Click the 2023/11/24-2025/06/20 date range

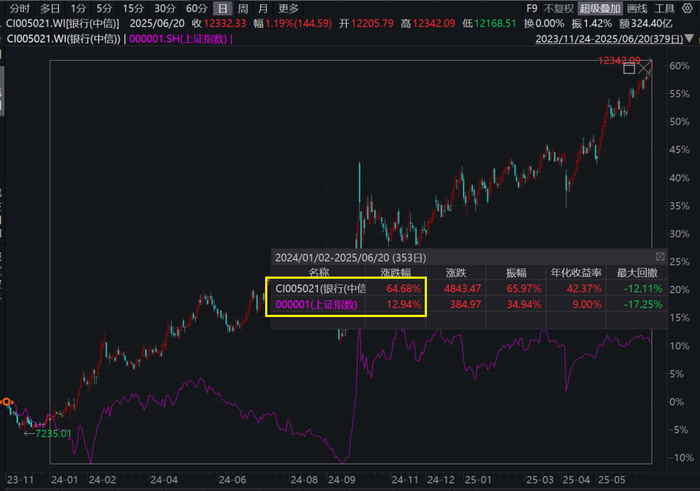tap(609, 39)
